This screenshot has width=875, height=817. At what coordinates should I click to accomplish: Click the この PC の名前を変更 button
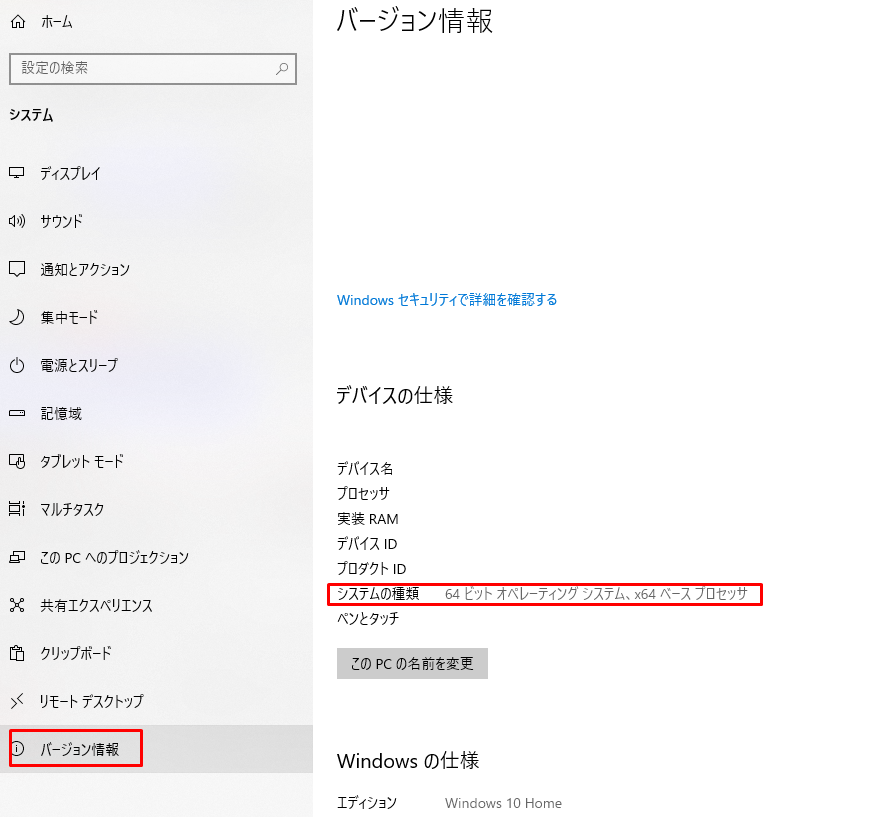(412, 664)
